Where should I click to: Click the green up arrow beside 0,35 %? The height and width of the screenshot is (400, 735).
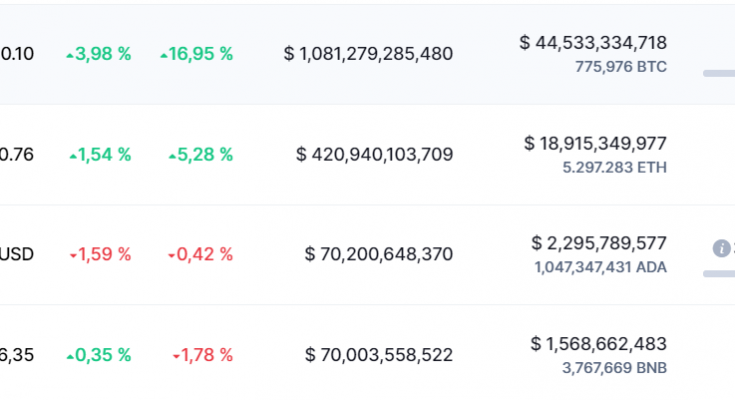[x=70, y=357]
